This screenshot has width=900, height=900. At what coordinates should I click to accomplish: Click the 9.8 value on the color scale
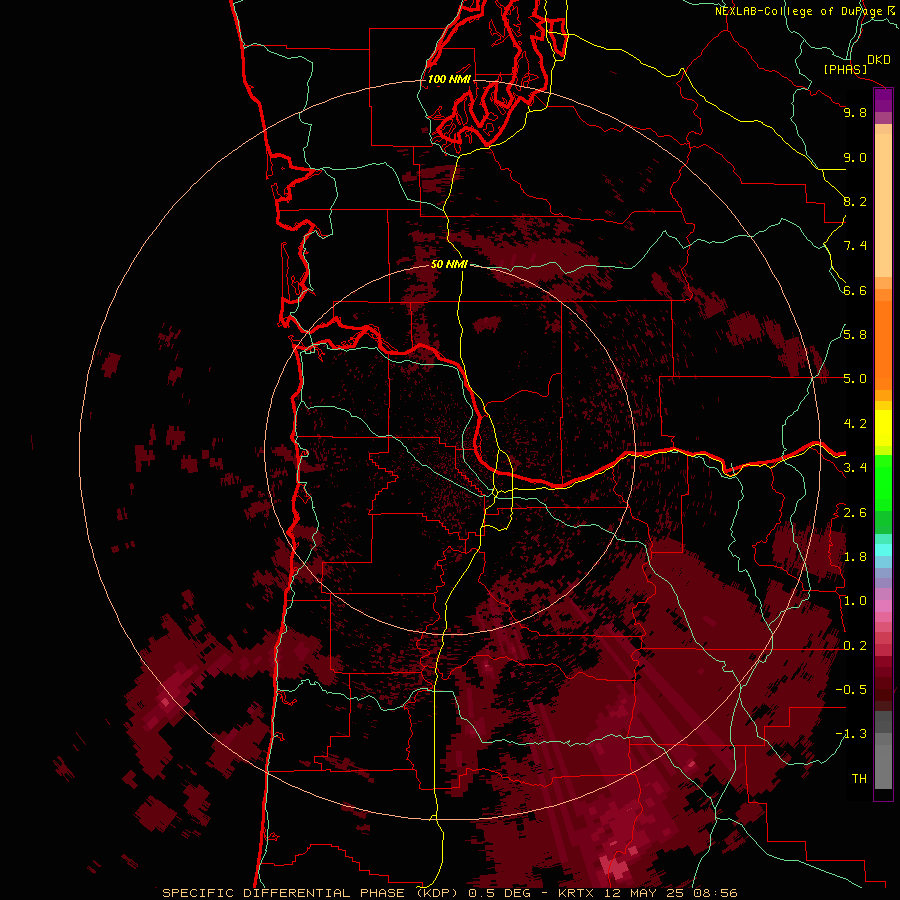coord(855,112)
